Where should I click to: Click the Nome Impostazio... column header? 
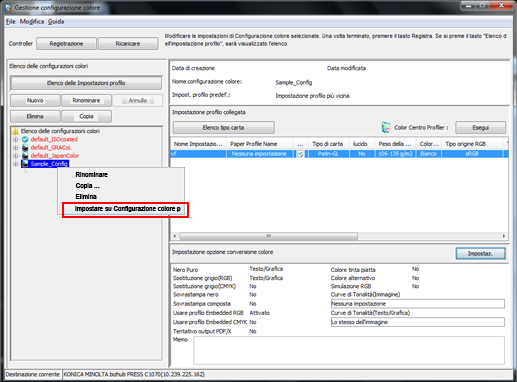pos(198,144)
